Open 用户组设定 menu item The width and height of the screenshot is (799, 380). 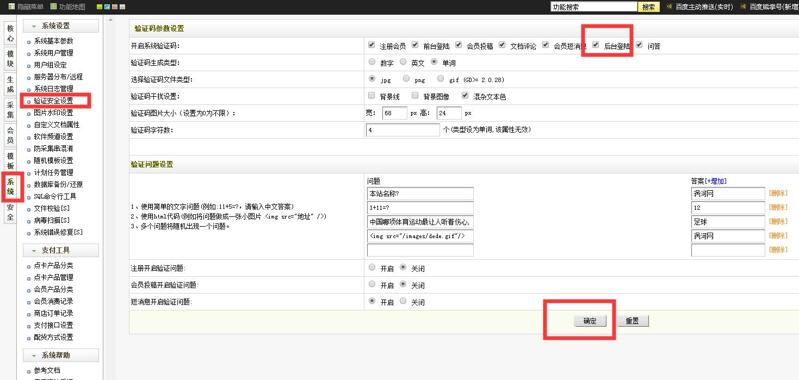click(50, 65)
